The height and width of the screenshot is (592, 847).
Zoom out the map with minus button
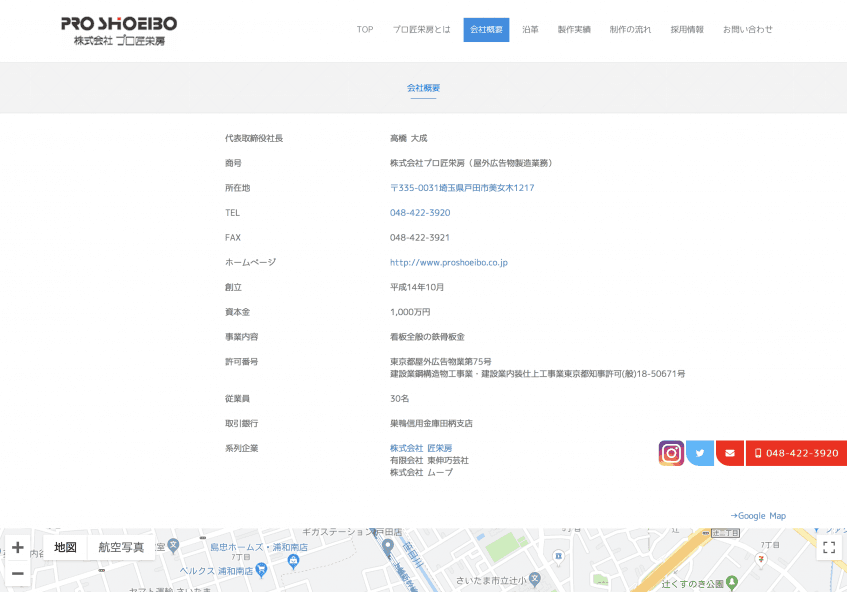(18, 573)
